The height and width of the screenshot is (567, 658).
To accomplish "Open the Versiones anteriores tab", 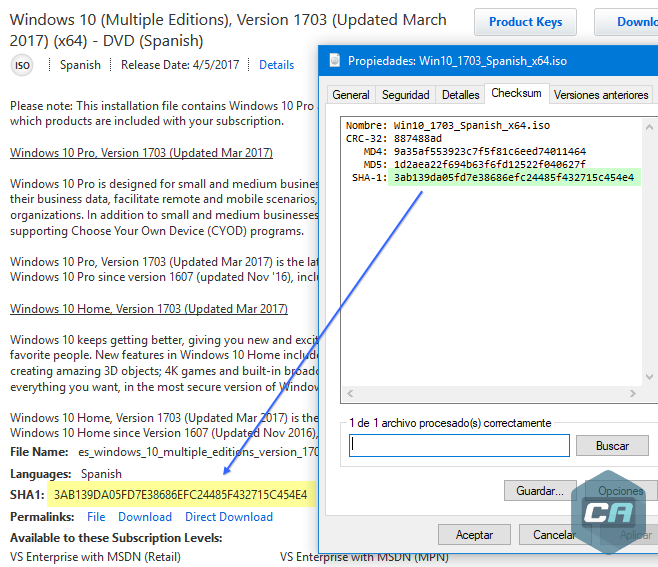I will click(601, 95).
